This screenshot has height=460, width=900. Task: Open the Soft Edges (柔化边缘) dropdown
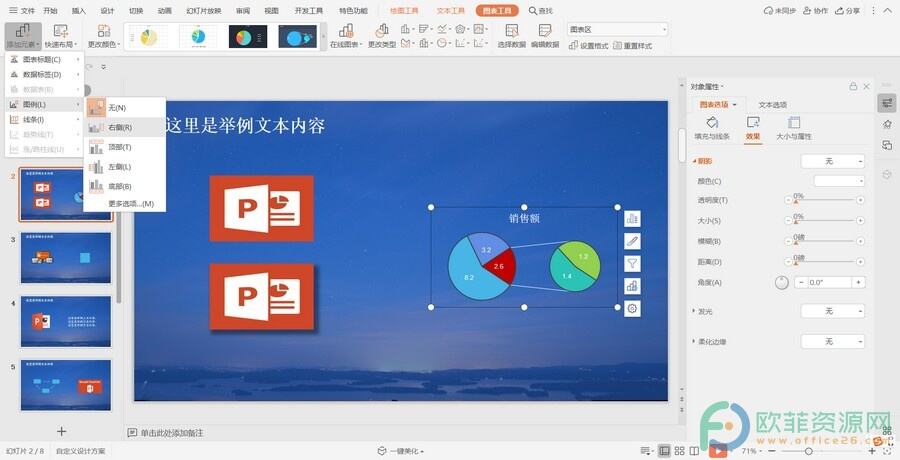[832, 341]
